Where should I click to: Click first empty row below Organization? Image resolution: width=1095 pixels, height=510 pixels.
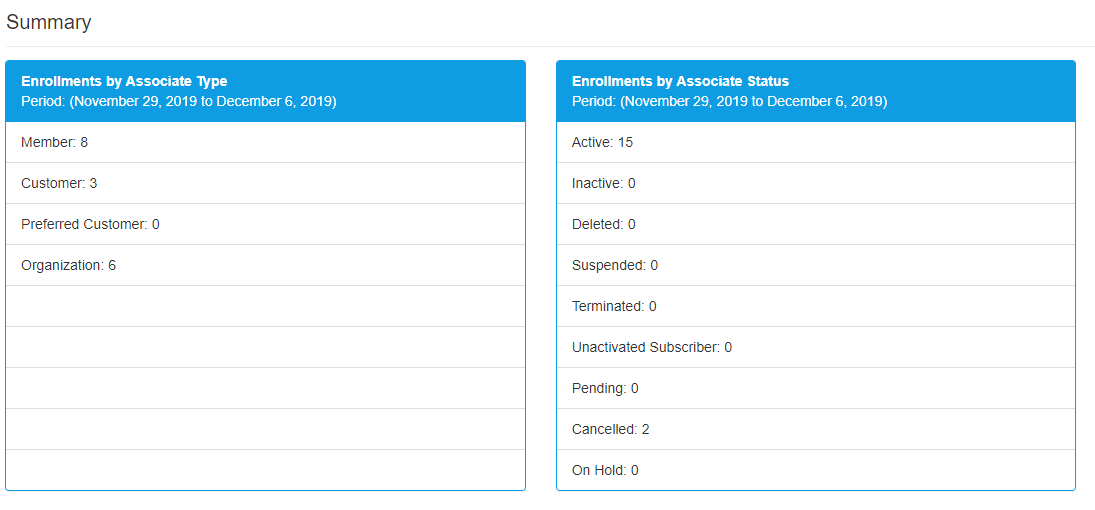pyautogui.click(x=265, y=307)
